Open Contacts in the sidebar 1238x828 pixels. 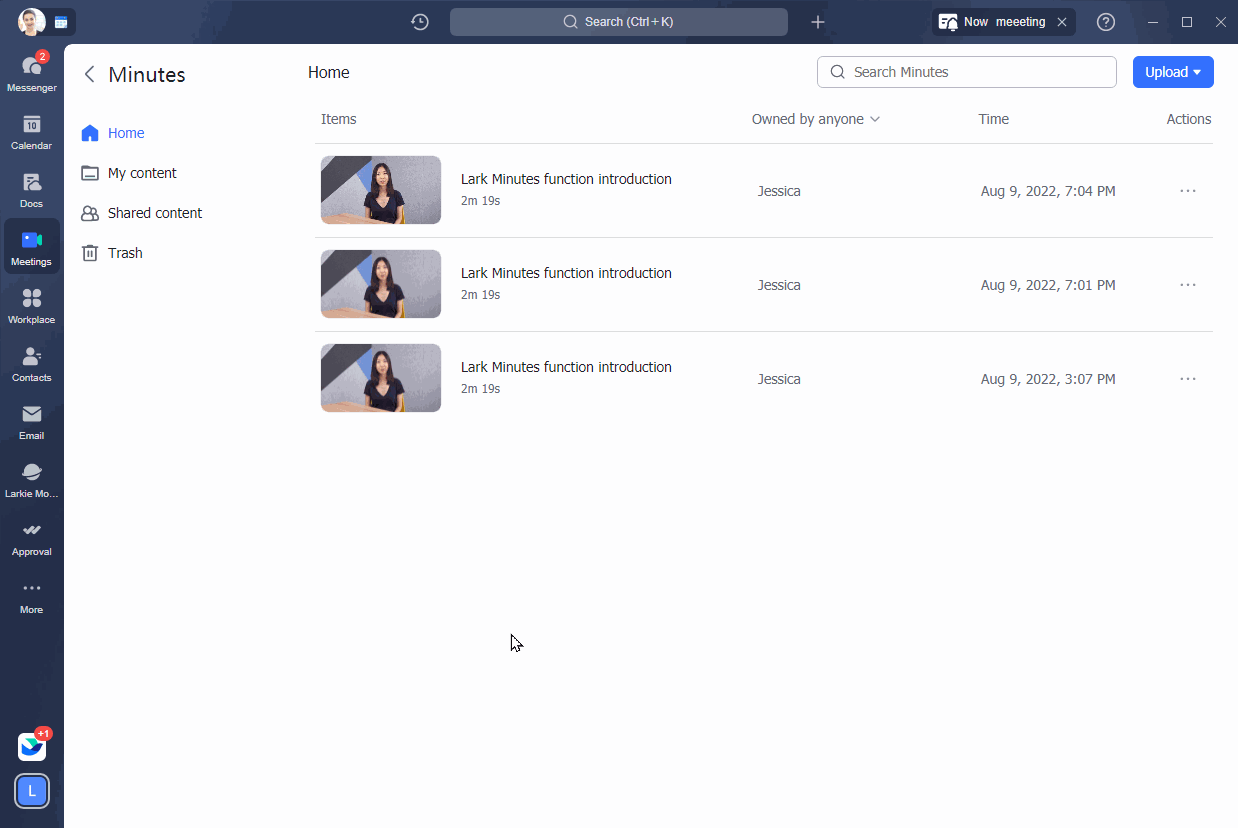point(31,363)
